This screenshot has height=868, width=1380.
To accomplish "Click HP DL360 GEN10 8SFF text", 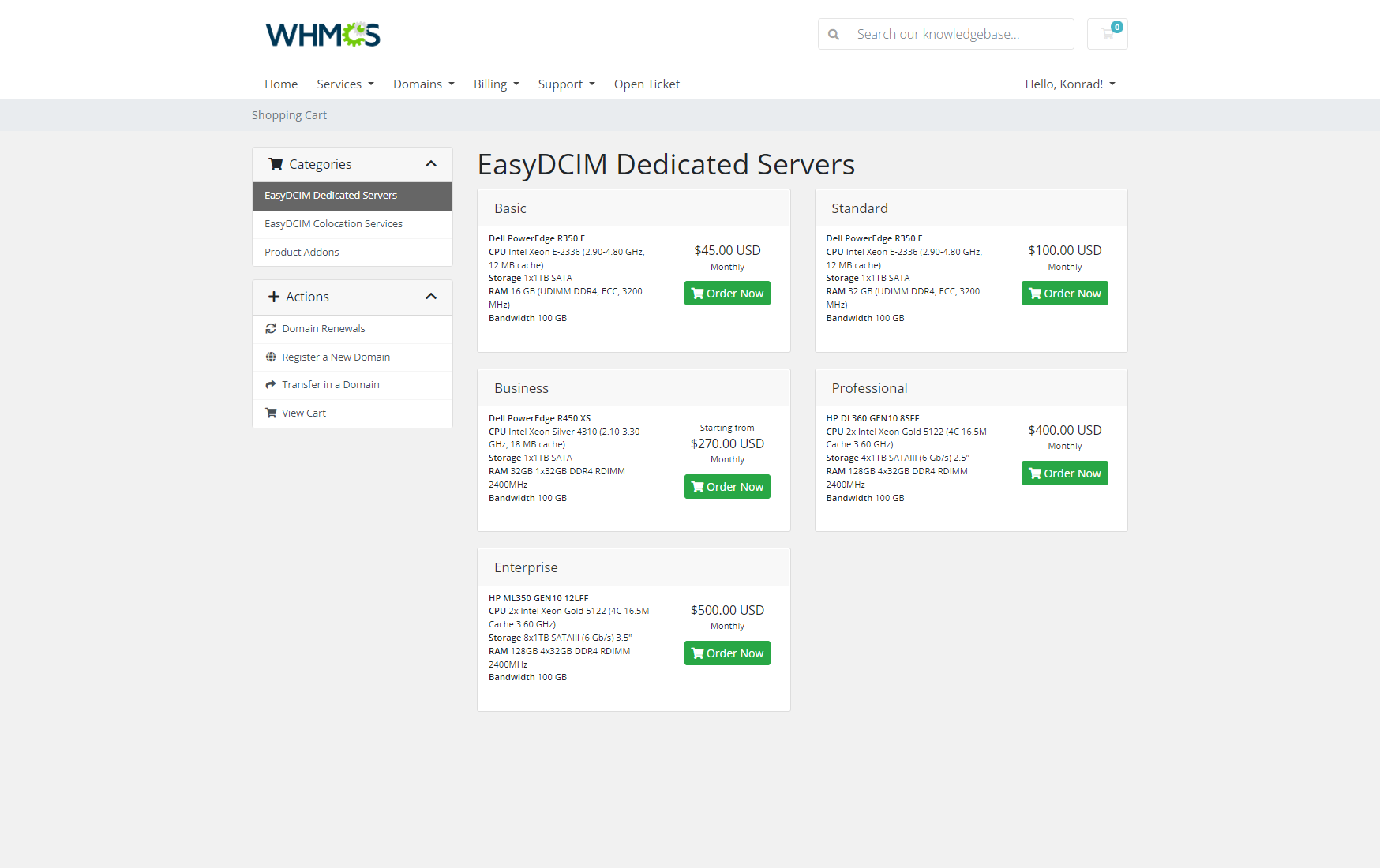I will pyautogui.click(x=872, y=418).
